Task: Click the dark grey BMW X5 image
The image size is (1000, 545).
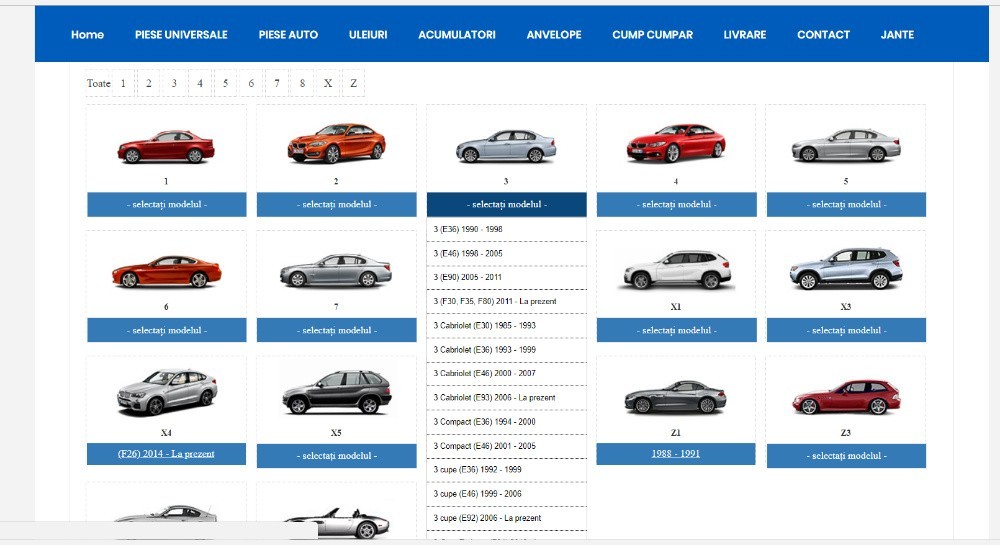Action: tap(336, 392)
